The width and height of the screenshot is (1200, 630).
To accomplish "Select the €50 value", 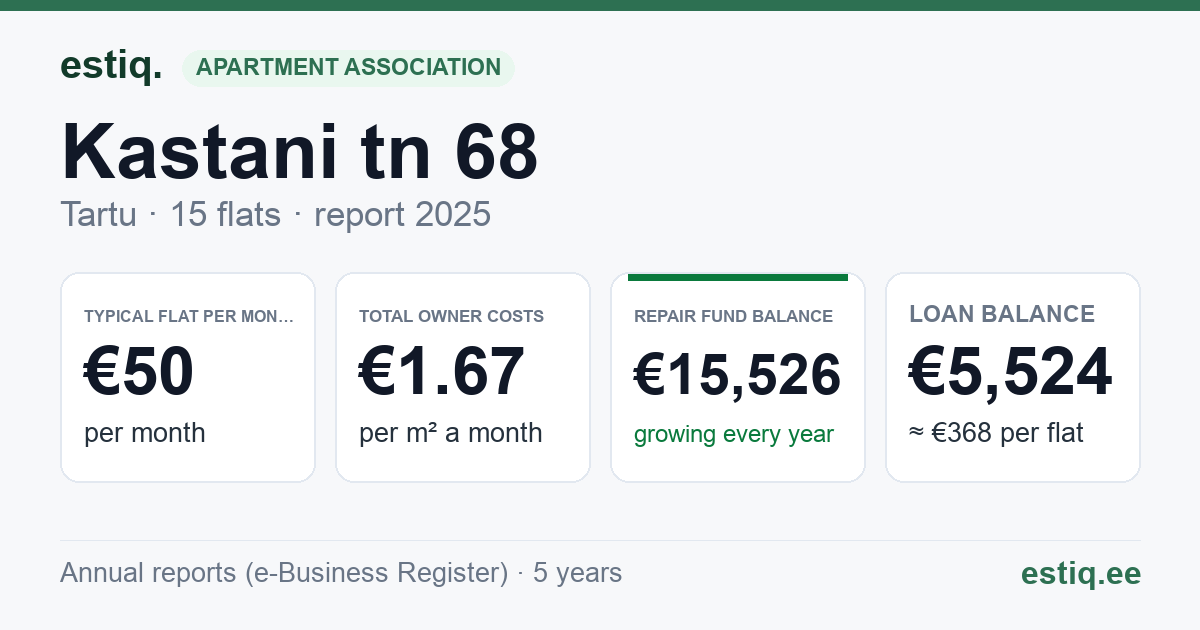I will tap(139, 372).
